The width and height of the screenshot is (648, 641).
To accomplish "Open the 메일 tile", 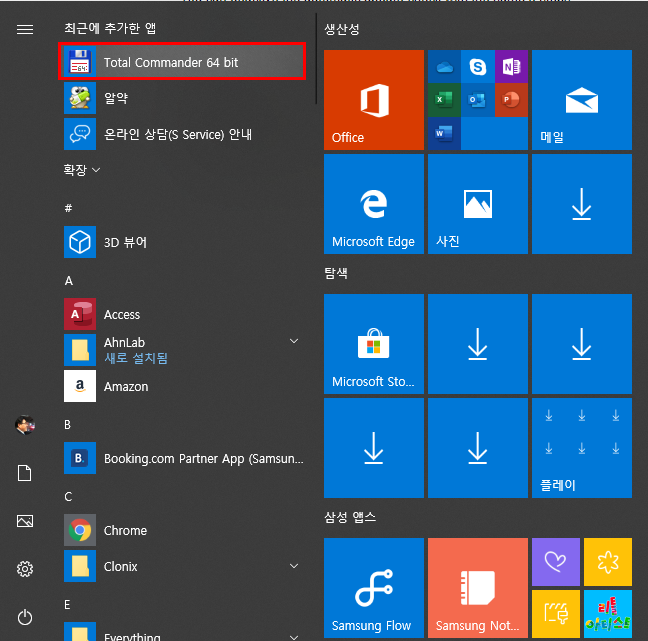I will tap(581, 100).
